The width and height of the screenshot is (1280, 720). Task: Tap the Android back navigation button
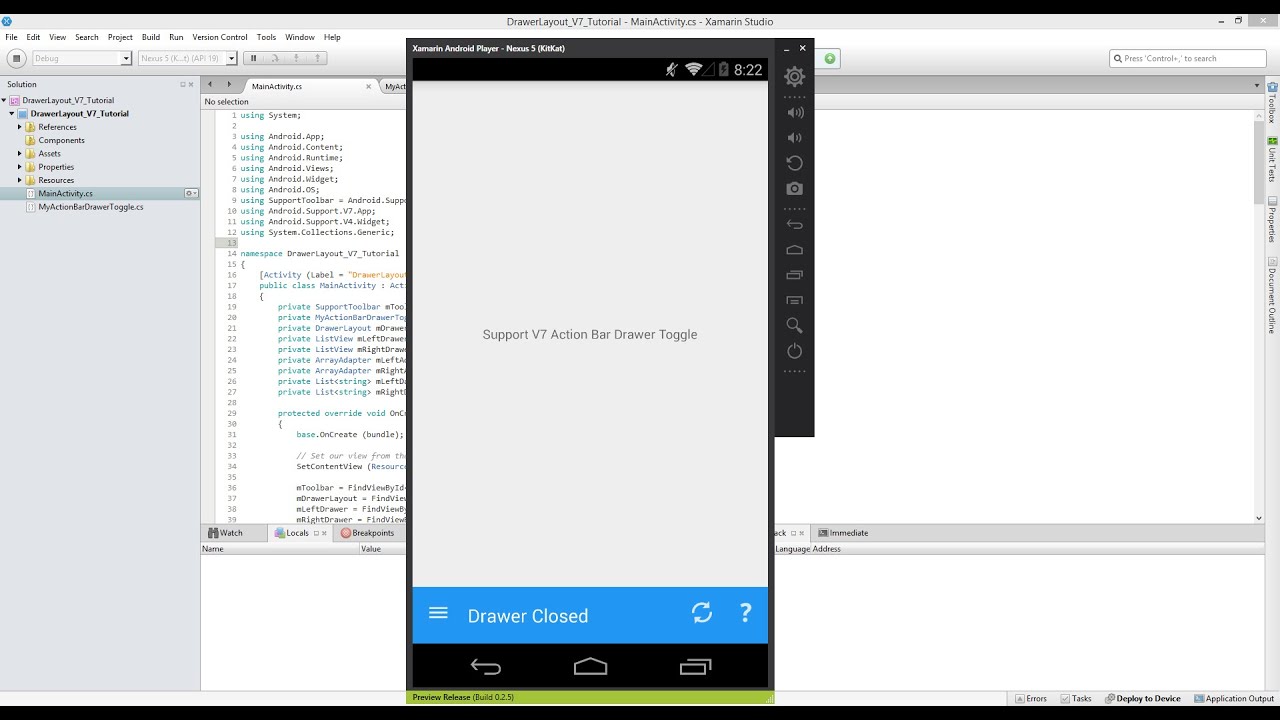[x=486, y=667]
